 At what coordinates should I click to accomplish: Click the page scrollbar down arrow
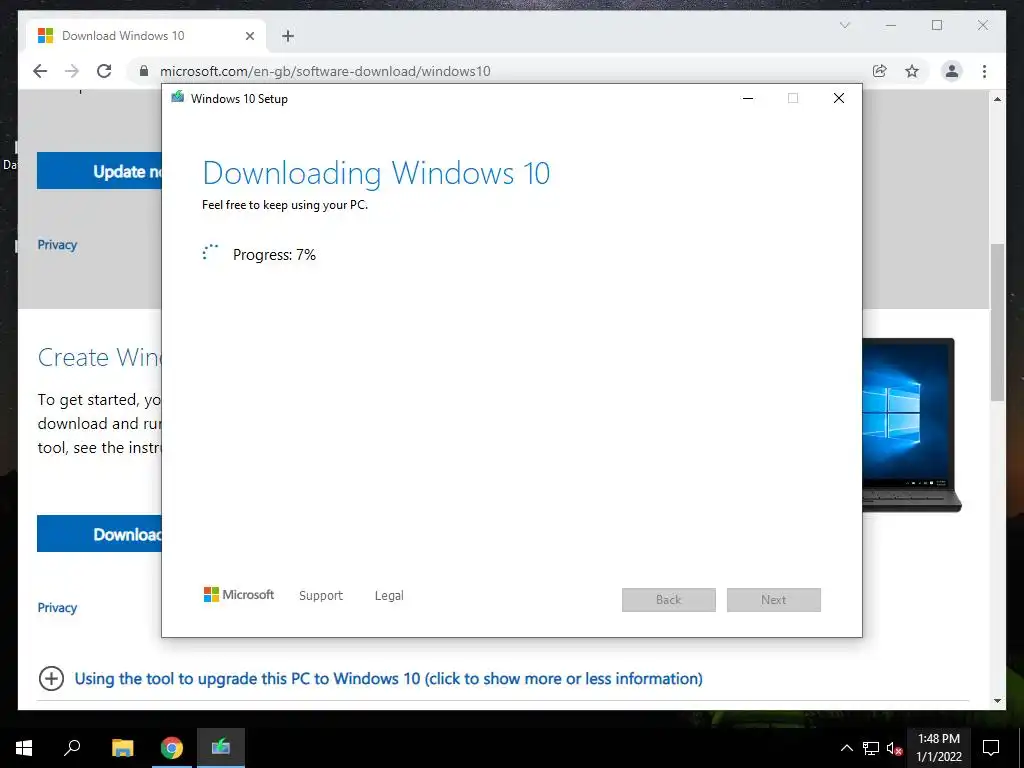point(997,701)
